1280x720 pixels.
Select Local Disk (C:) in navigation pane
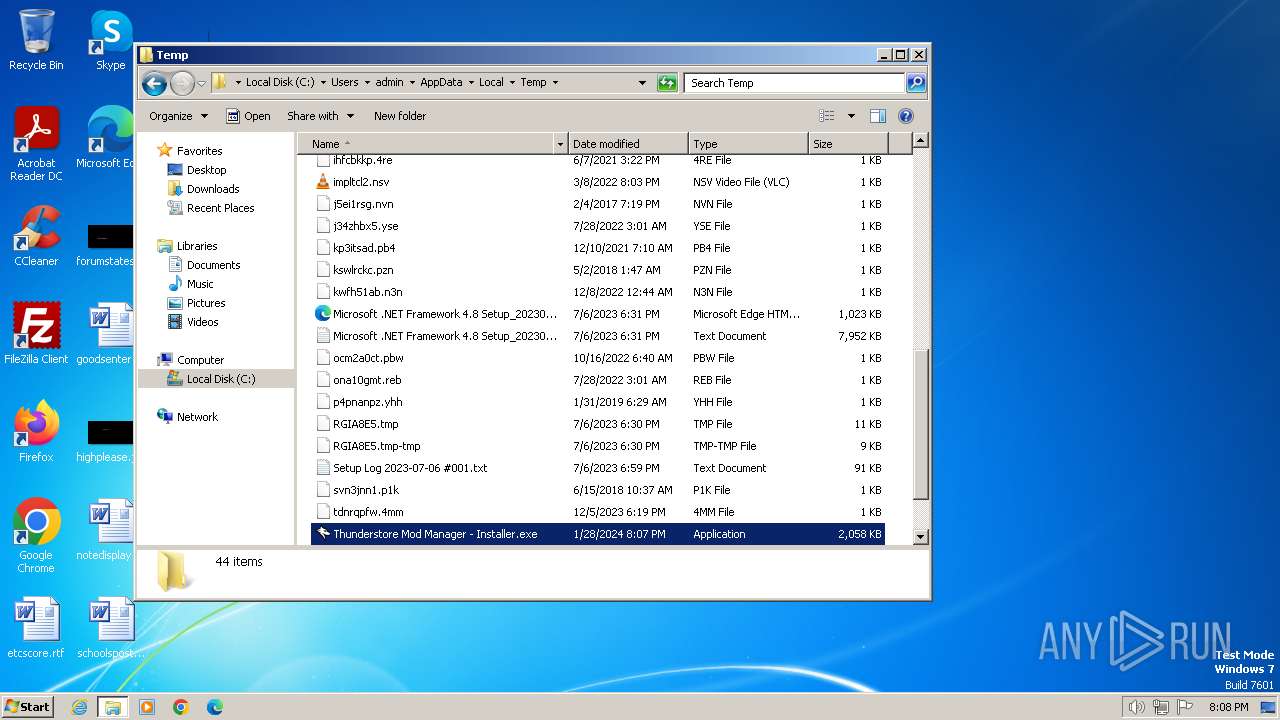pyautogui.click(x=216, y=379)
